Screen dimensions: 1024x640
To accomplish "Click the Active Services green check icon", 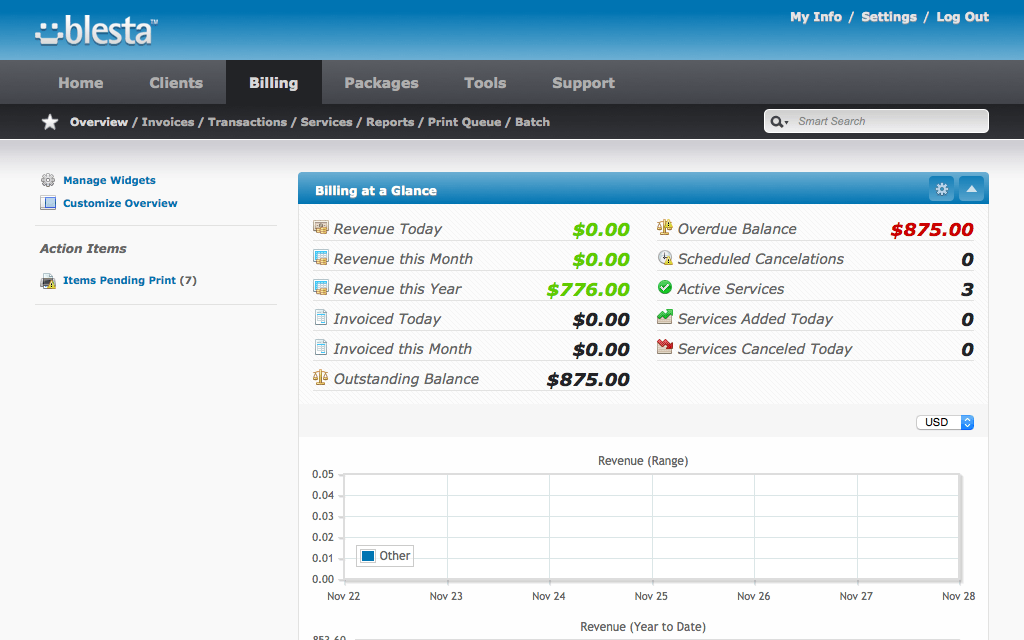I will [665, 288].
